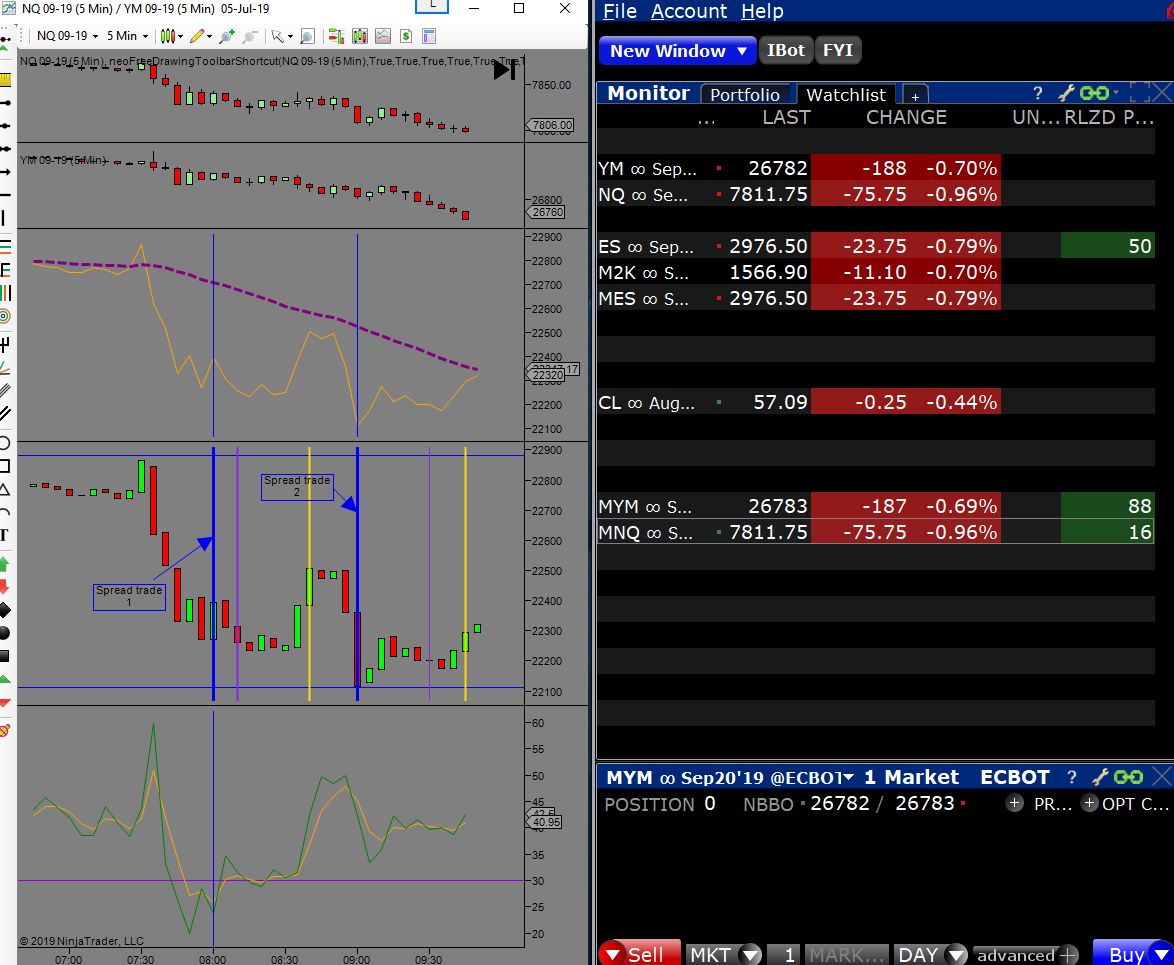Click the skip-to-end playback arrow on chart

505,70
